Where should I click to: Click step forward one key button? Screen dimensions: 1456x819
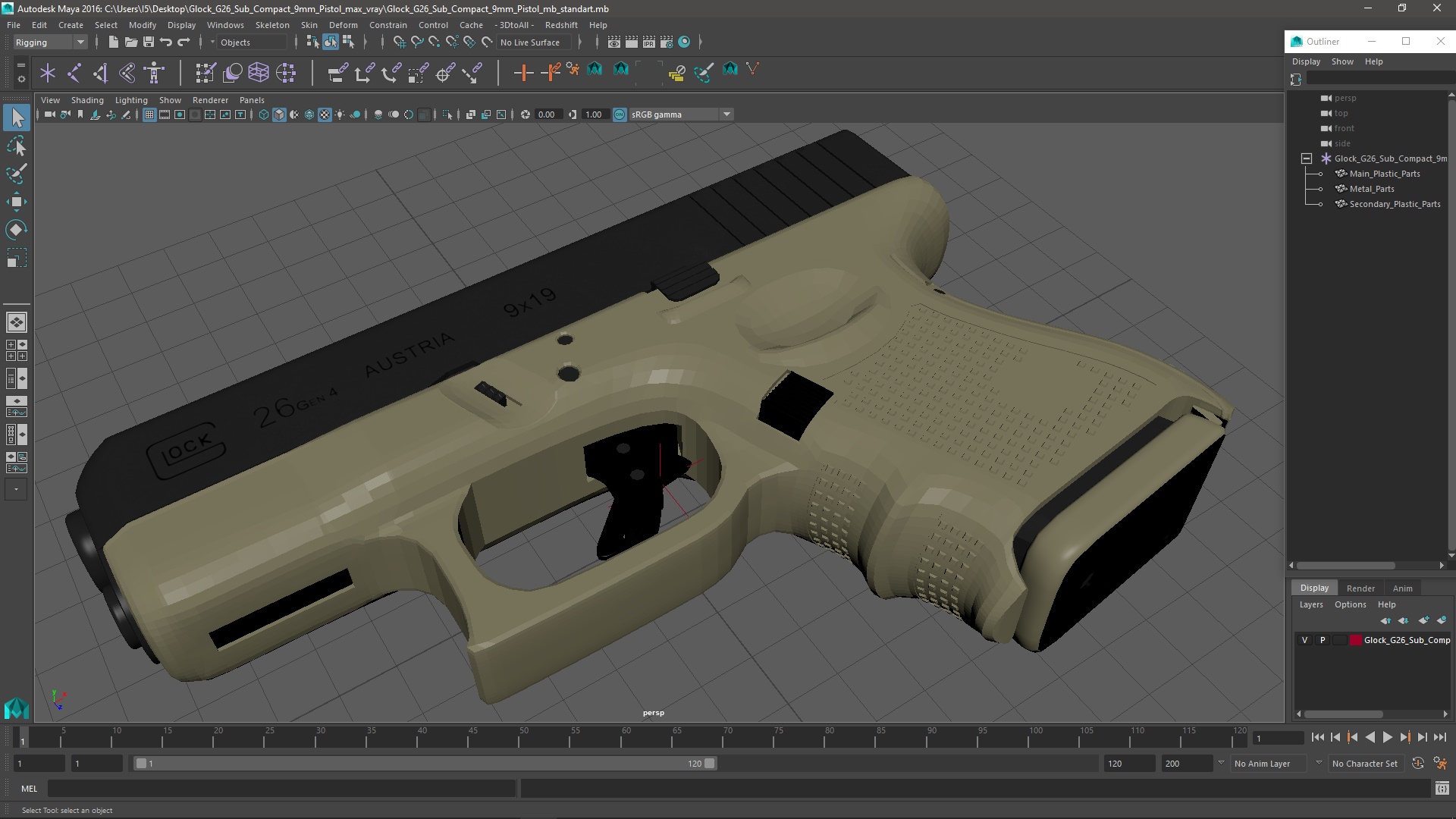tap(1405, 737)
